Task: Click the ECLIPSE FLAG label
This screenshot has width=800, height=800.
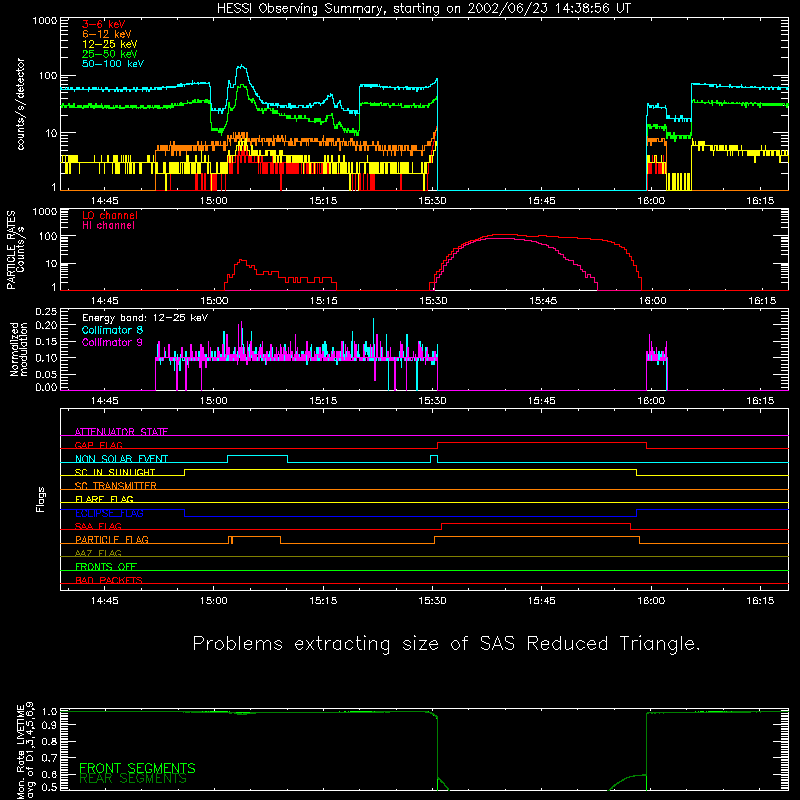Action: coord(109,513)
